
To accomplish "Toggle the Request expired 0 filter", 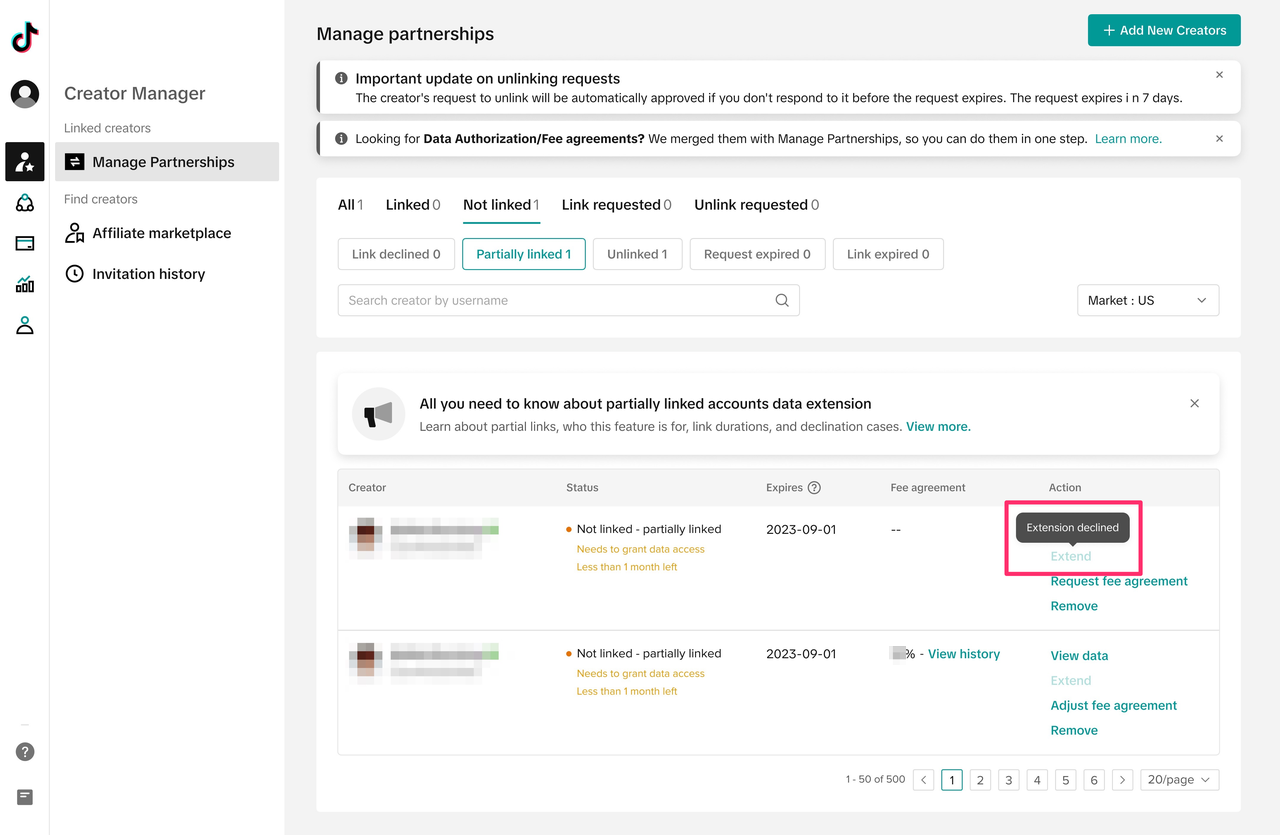I will click(757, 254).
